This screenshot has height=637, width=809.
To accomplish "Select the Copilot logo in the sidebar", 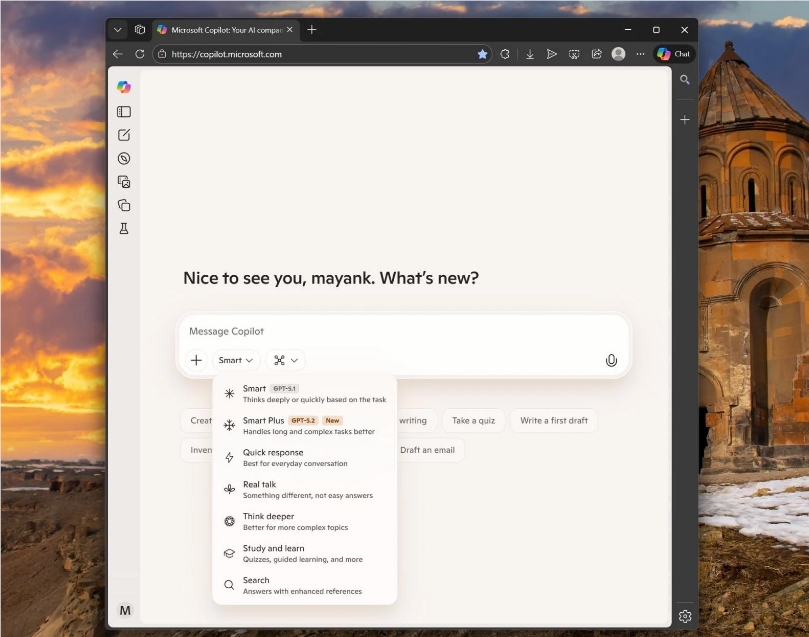I will 123,87.
